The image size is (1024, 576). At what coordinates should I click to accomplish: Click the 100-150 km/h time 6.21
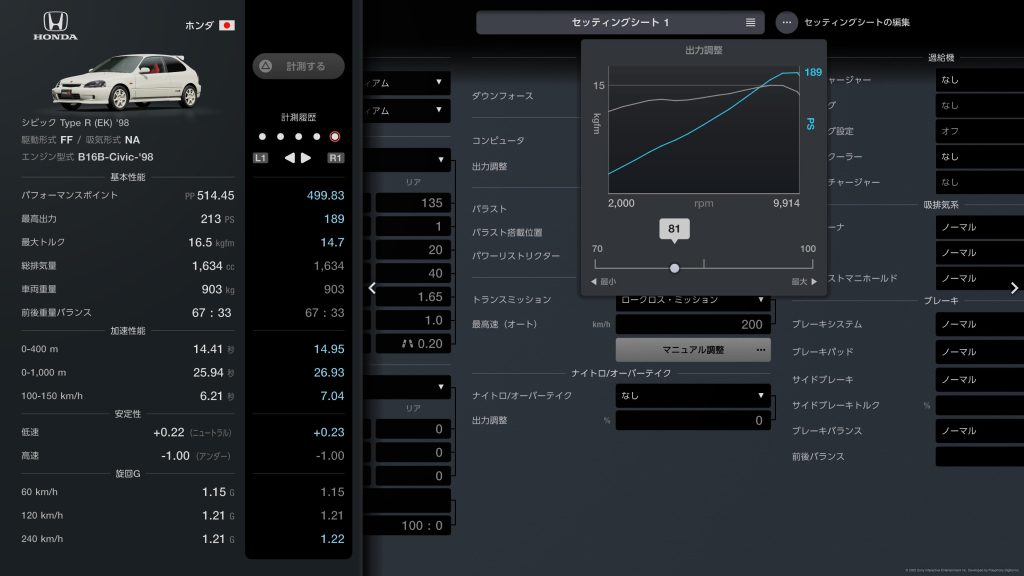point(212,396)
